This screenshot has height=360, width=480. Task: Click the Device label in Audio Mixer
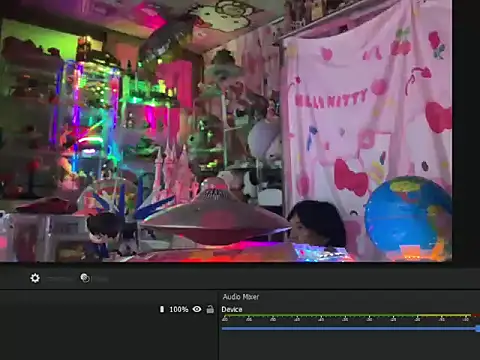pyautogui.click(x=232, y=309)
